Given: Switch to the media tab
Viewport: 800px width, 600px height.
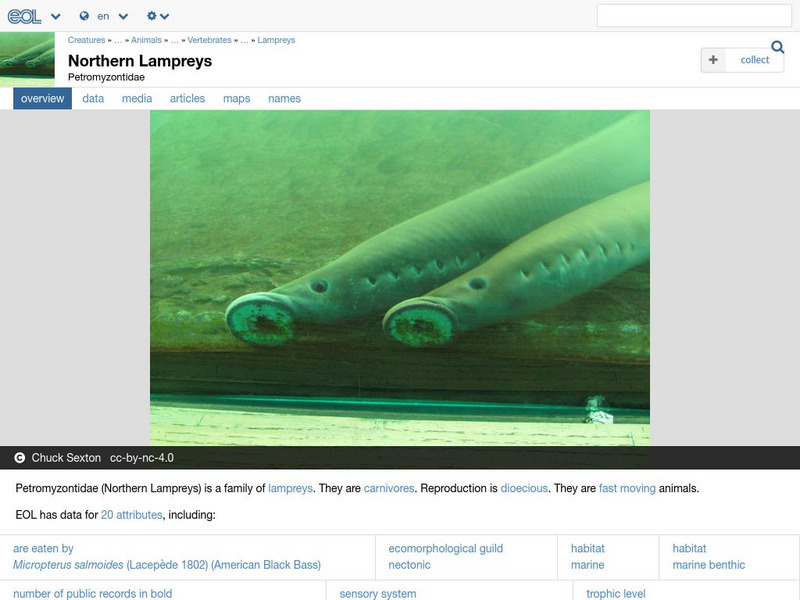Looking at the screenshot, I should [x=139, y=98].
